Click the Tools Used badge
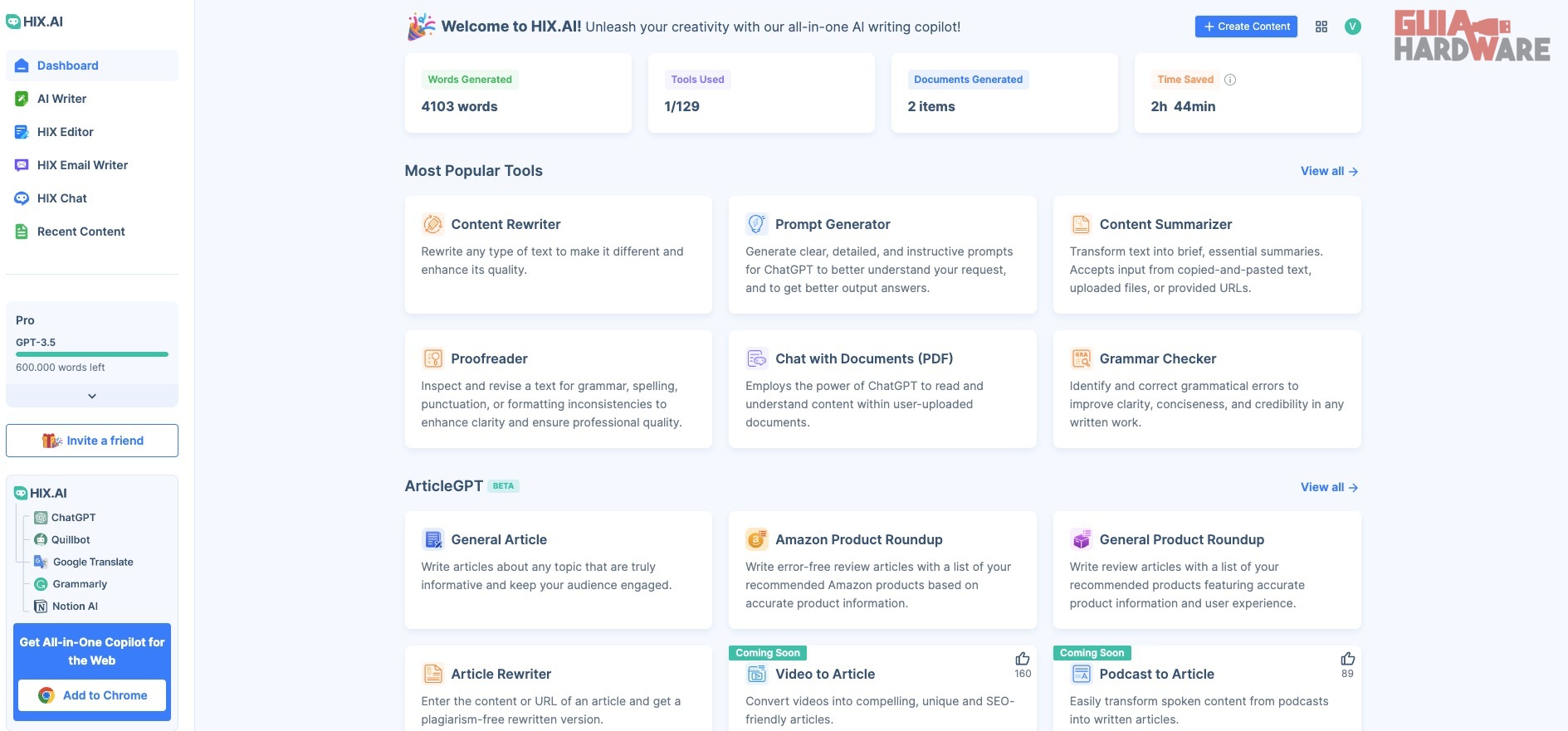Screen dimensions: 1568x731 (x=697, y=80)
